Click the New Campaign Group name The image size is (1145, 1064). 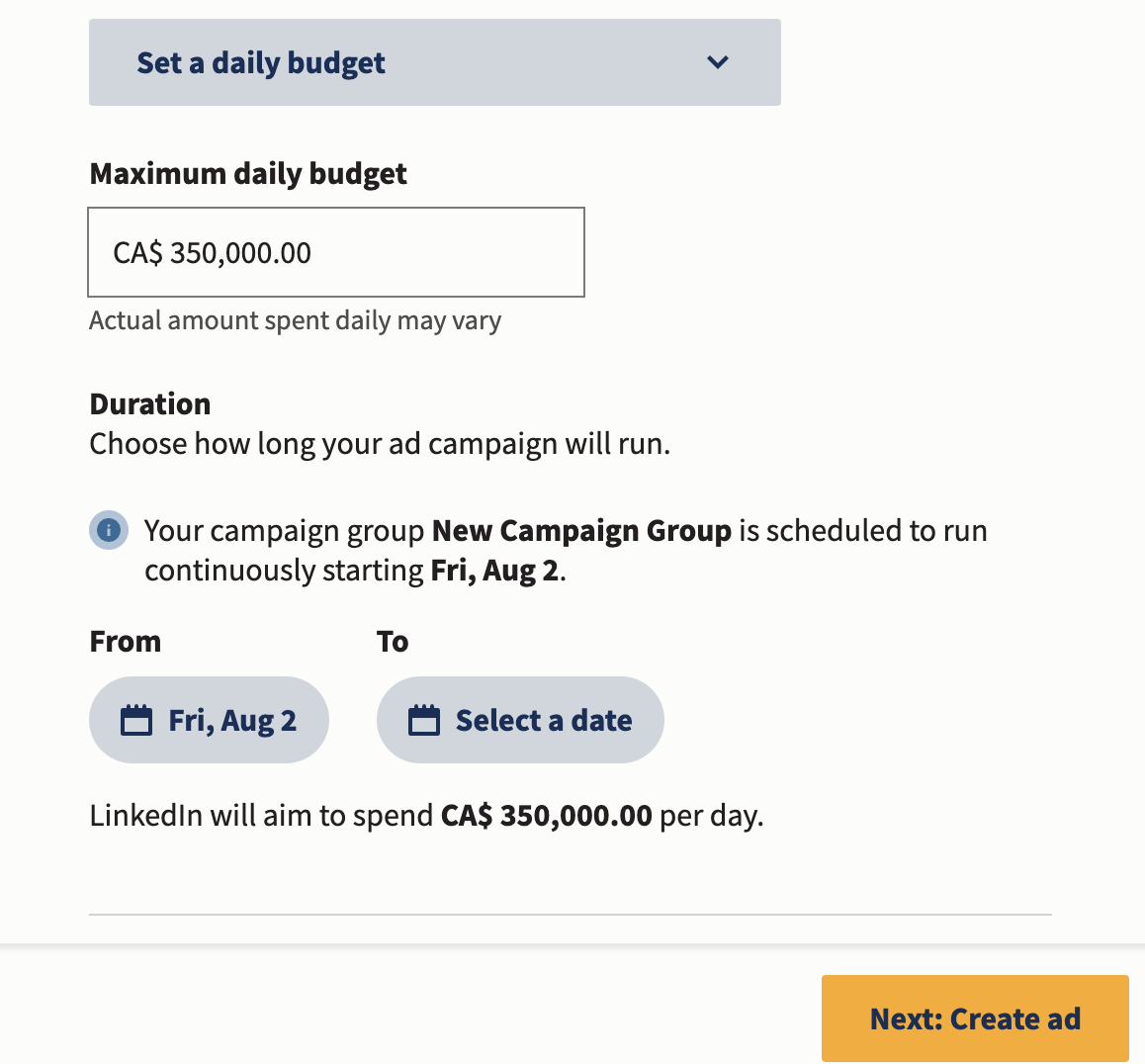[583, 530]
